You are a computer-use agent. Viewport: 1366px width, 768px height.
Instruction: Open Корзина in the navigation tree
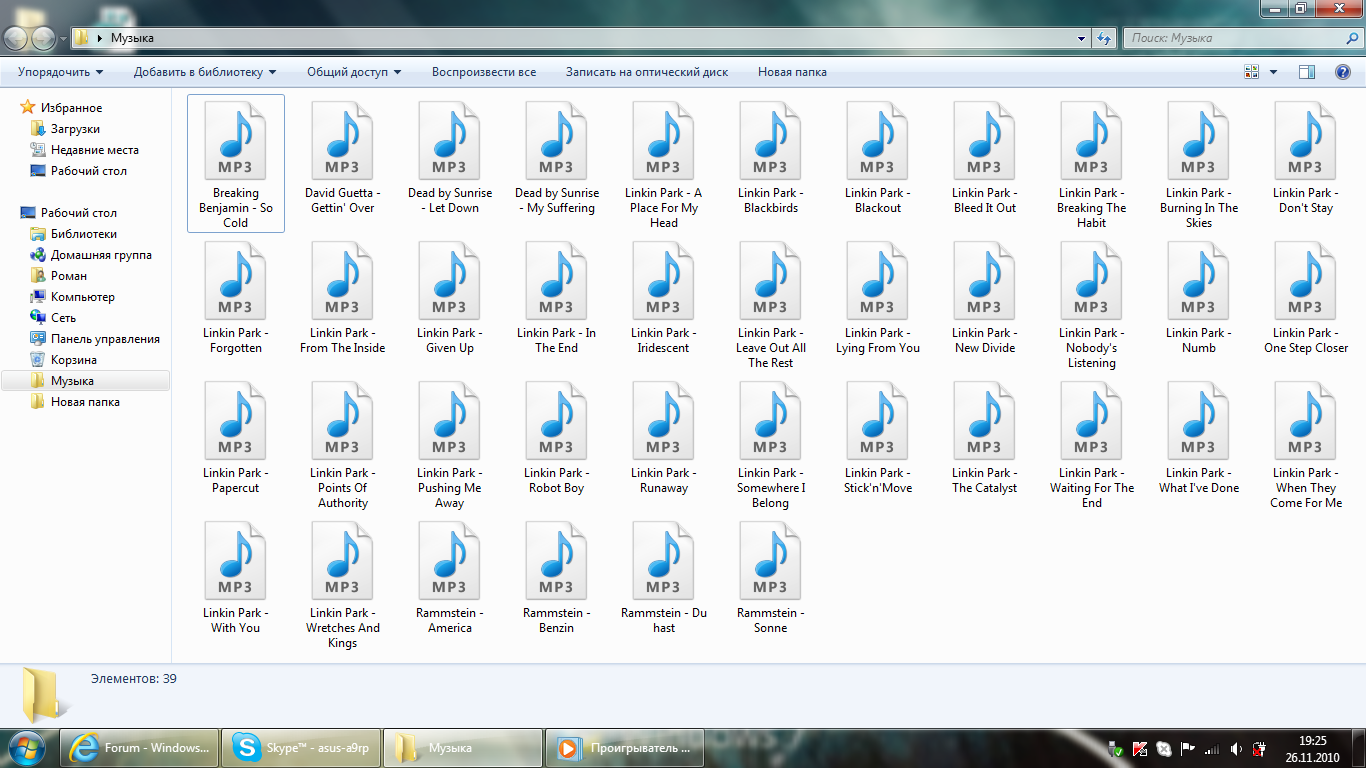click(x=73, y=360)
